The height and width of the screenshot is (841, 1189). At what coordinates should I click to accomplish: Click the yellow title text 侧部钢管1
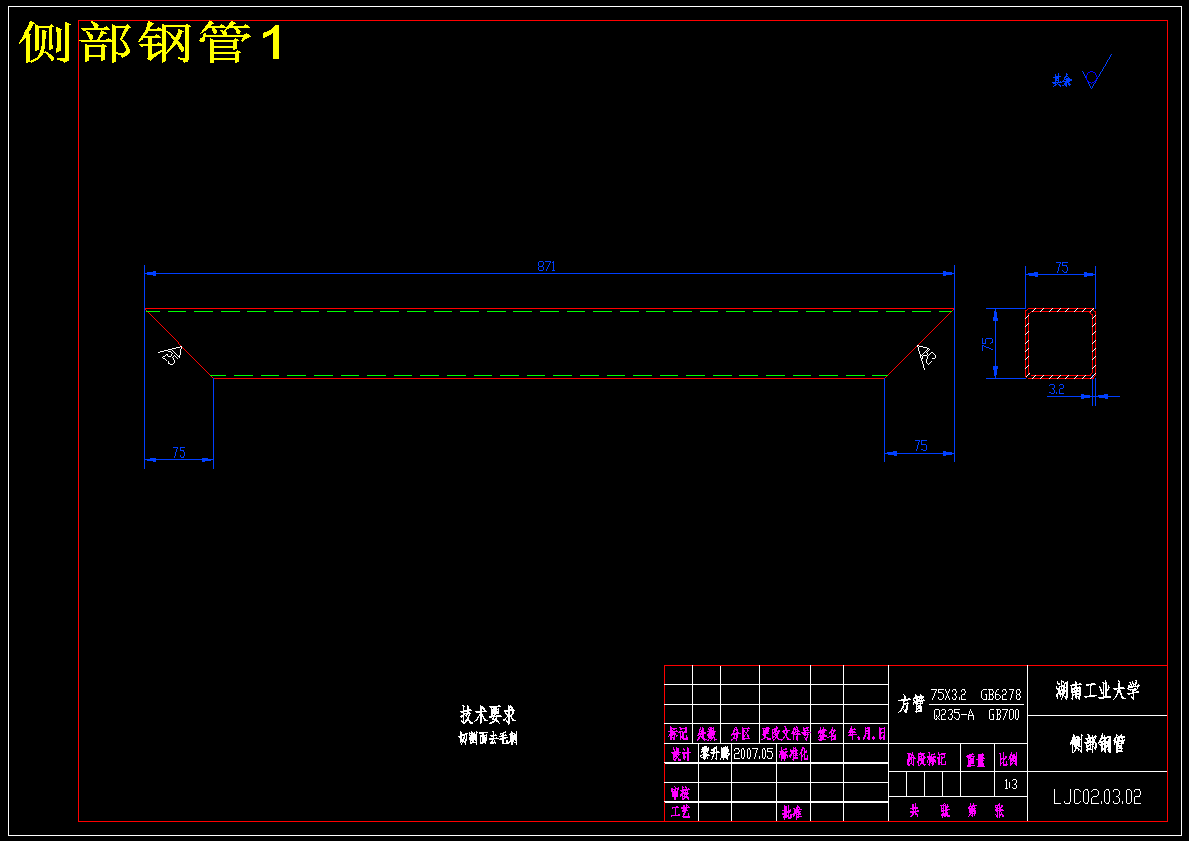(x=152, y=42)
